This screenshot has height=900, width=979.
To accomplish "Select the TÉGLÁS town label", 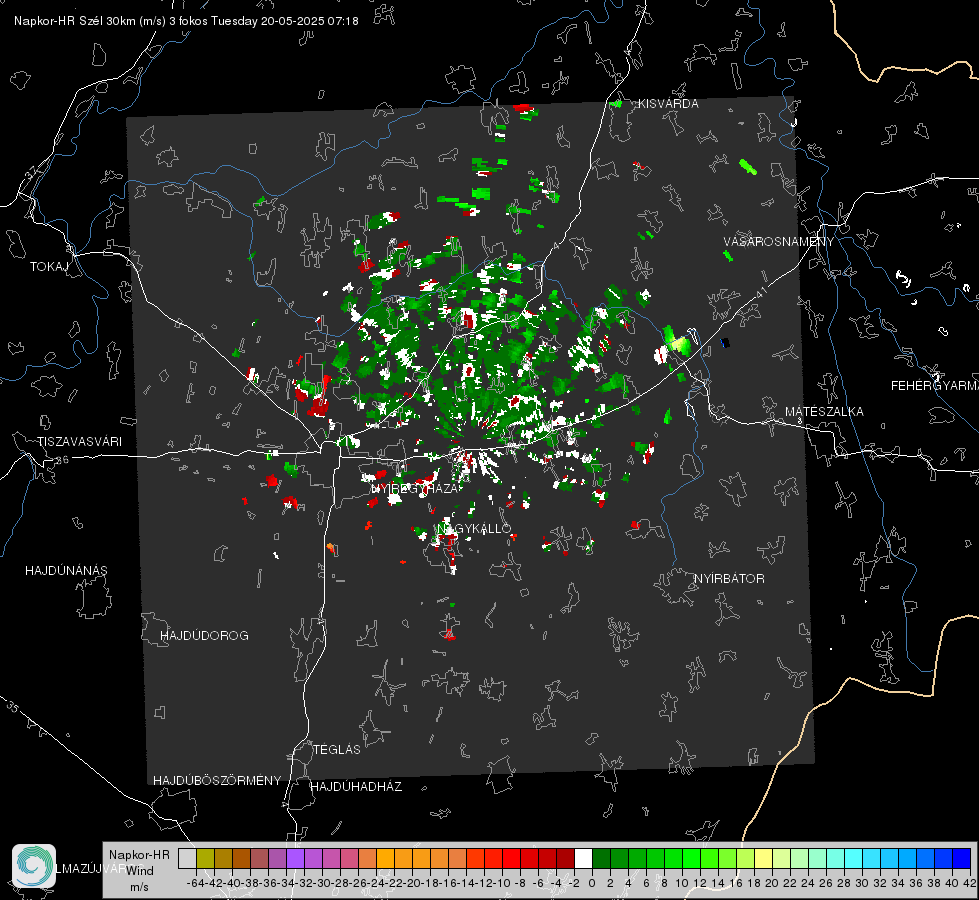I will [x=337, y=750].
